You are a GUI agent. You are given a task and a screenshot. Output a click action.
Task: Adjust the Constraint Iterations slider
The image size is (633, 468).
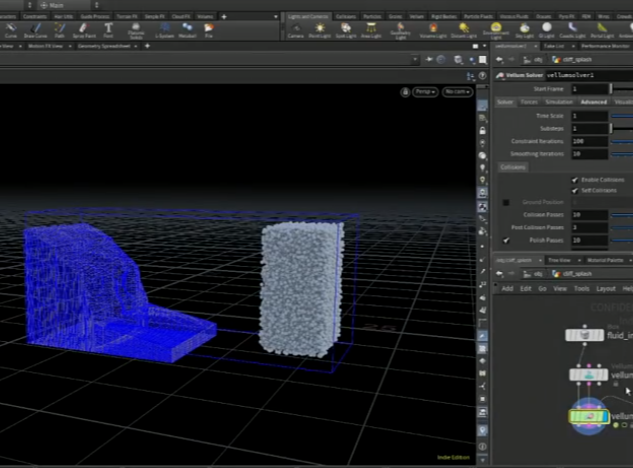tap(622, 141)
